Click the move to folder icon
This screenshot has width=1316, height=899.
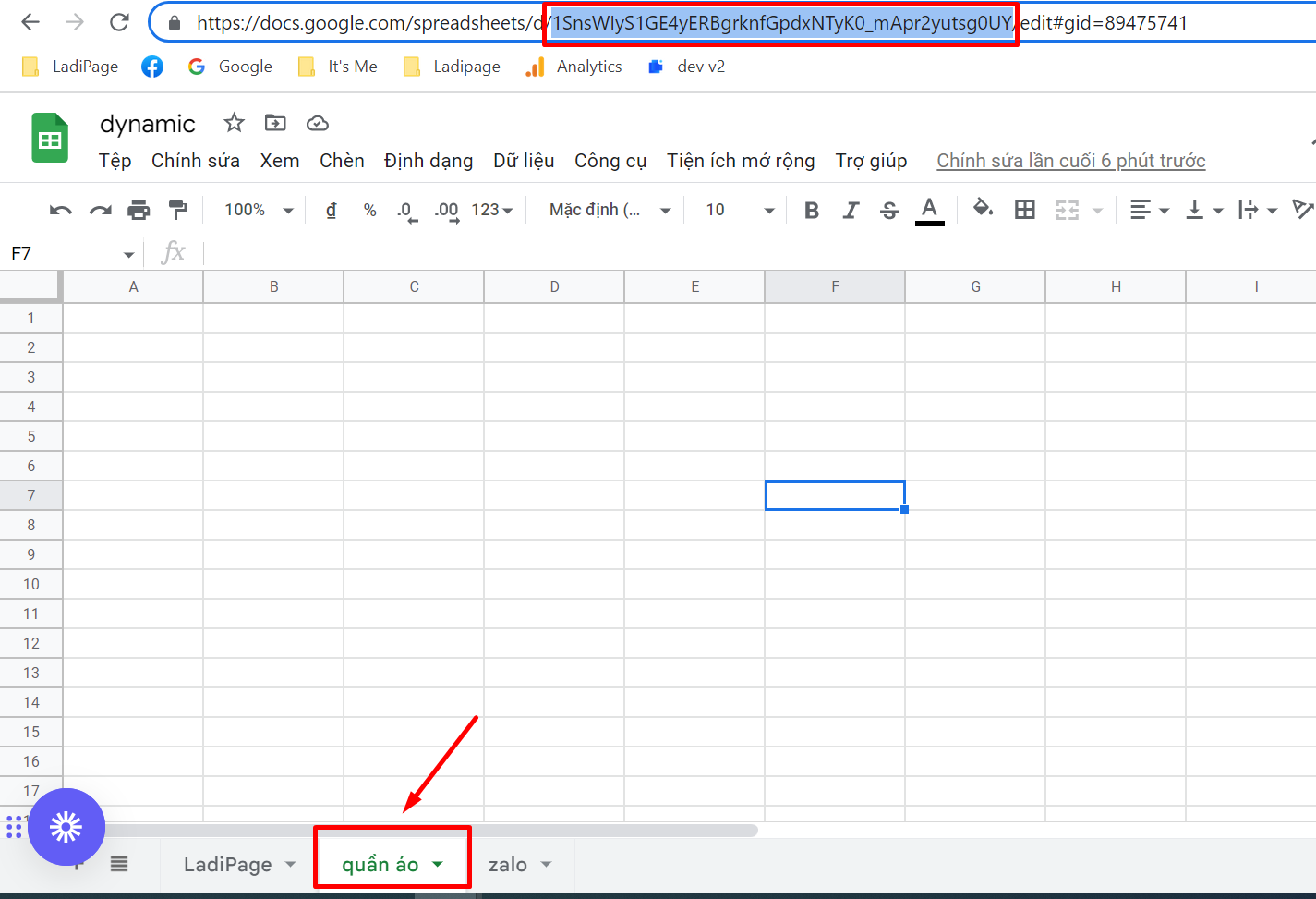click(275, 123)
